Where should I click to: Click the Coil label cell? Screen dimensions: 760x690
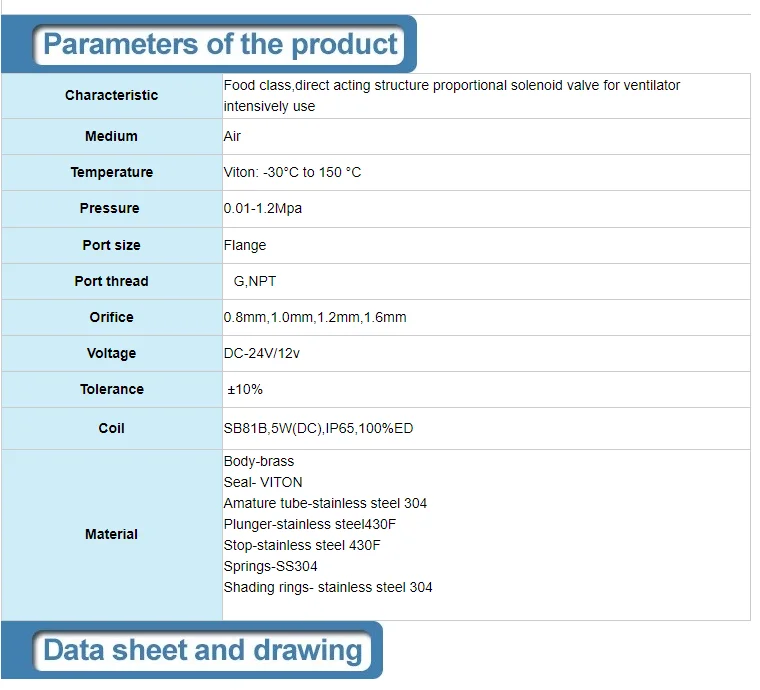pos(111,428)
